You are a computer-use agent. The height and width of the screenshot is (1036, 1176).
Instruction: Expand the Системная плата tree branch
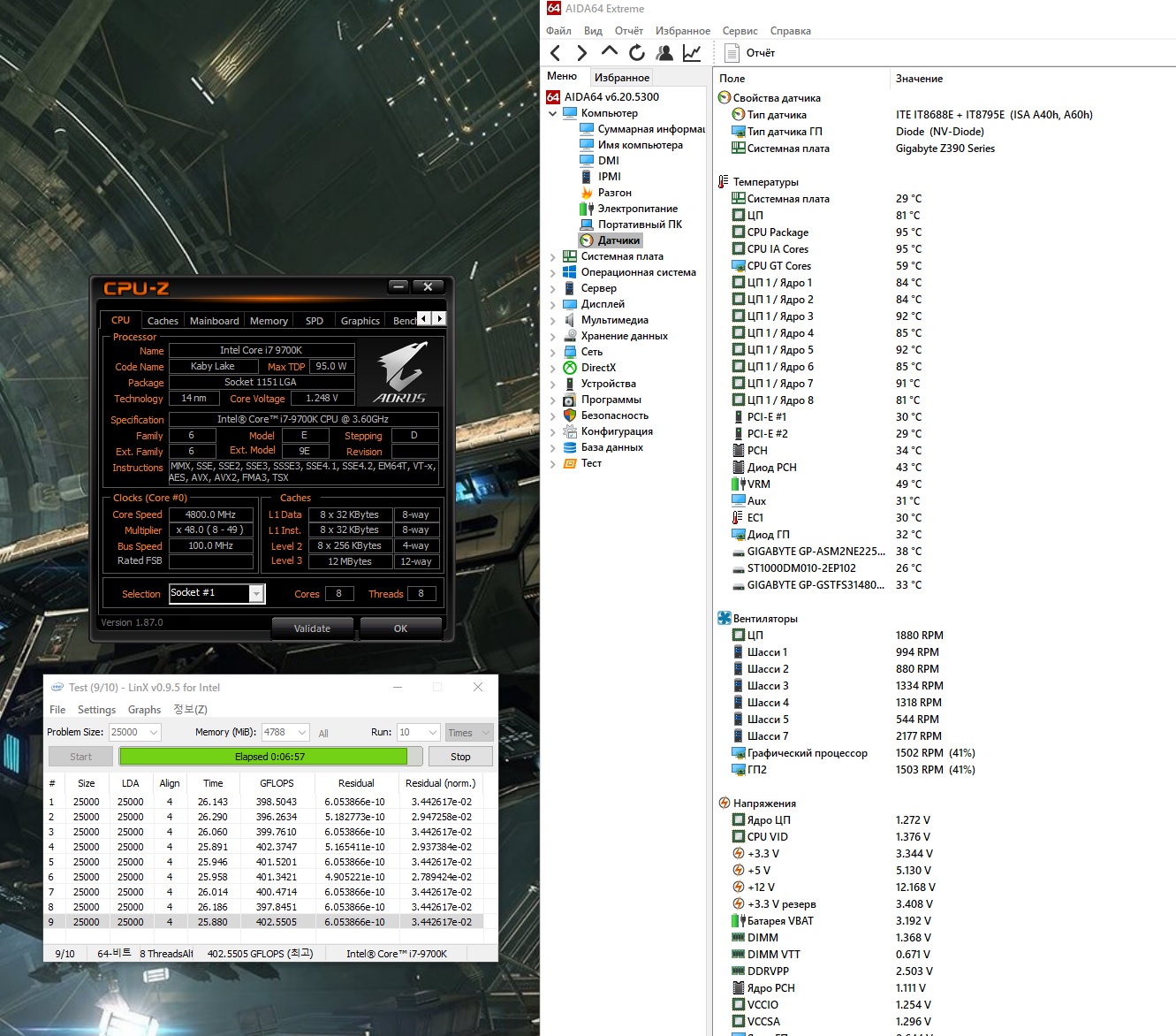click(553, 256)
